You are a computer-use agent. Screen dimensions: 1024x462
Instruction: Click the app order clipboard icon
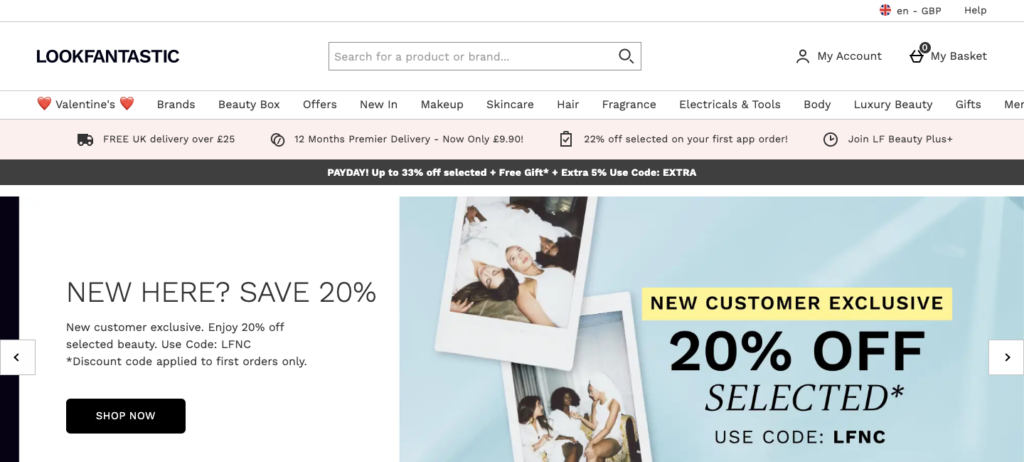pos(566,139)
